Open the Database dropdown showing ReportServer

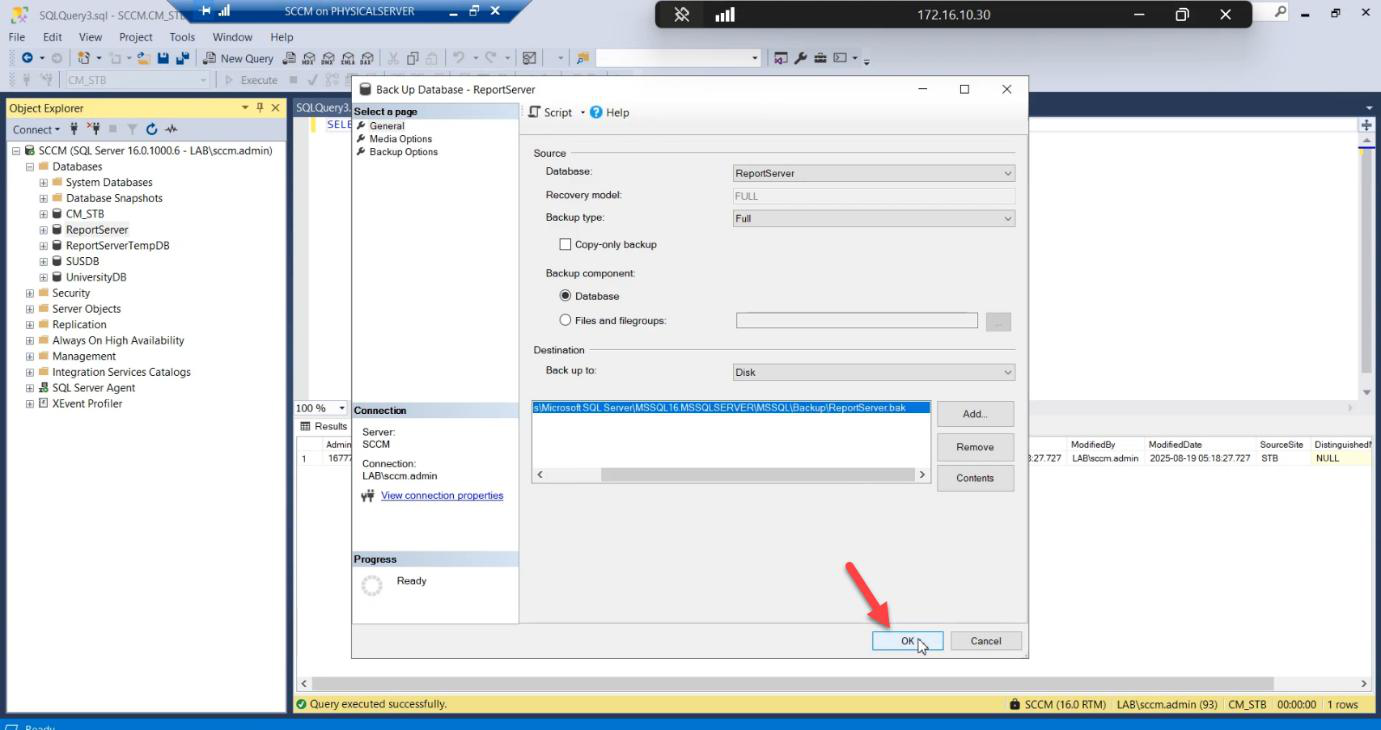click(x=873, y=173)
